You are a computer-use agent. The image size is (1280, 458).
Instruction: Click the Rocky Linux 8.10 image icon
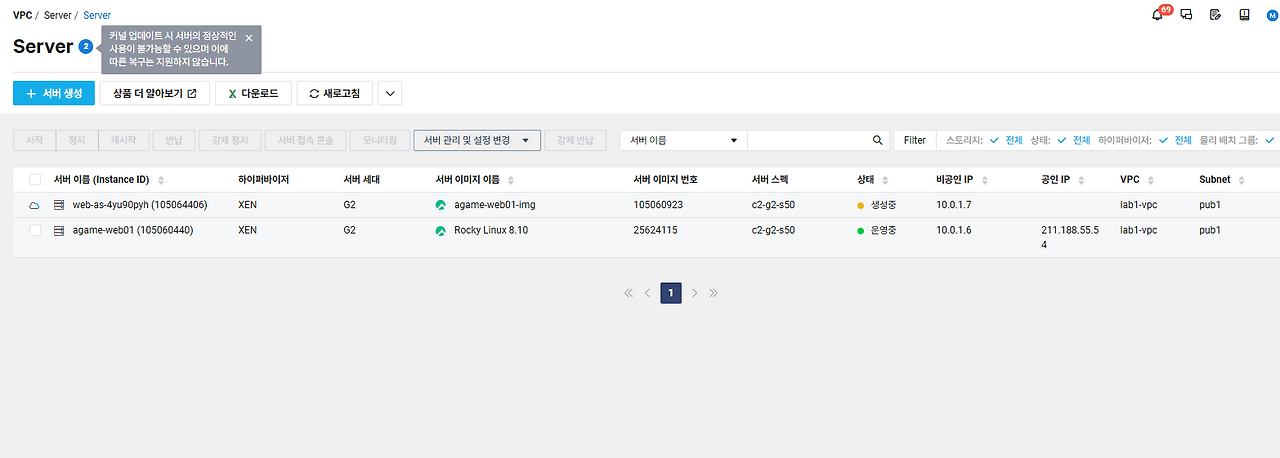click(x=440, y=230)
